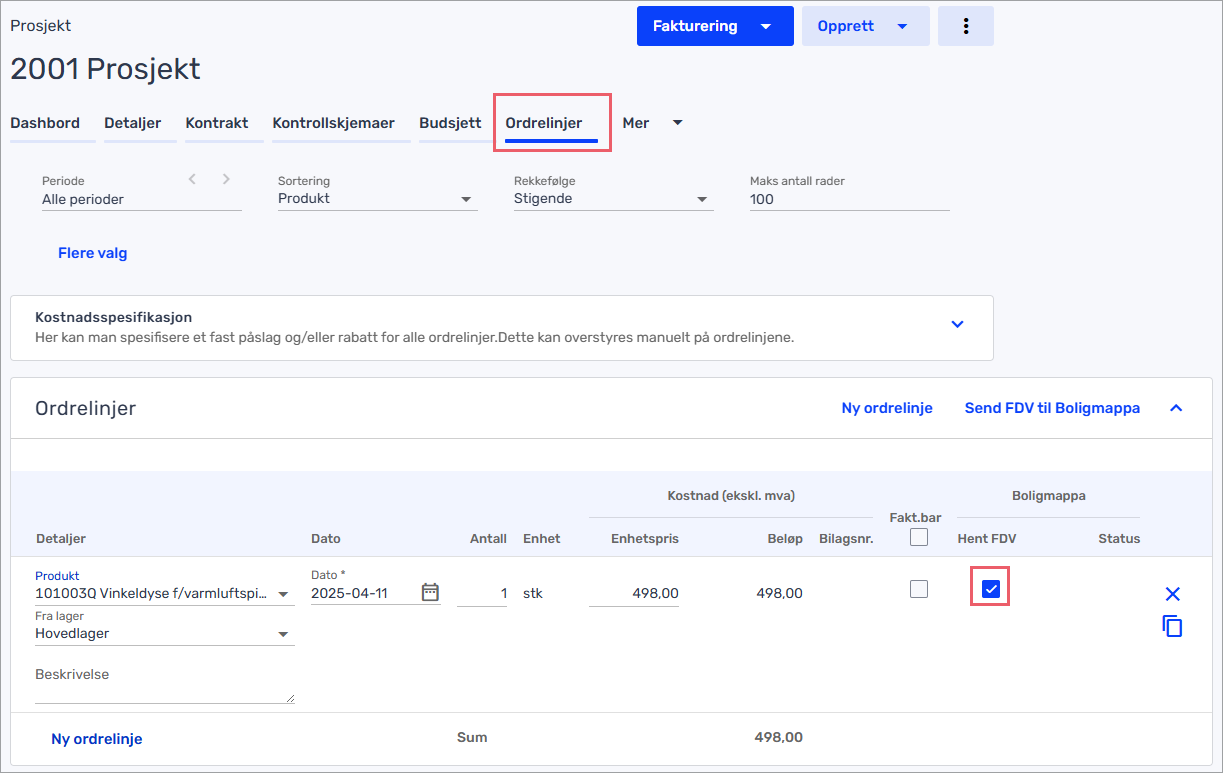Click the Flere valg link
This screenshot has width=1223, height=773.
[x=93, y=253]
